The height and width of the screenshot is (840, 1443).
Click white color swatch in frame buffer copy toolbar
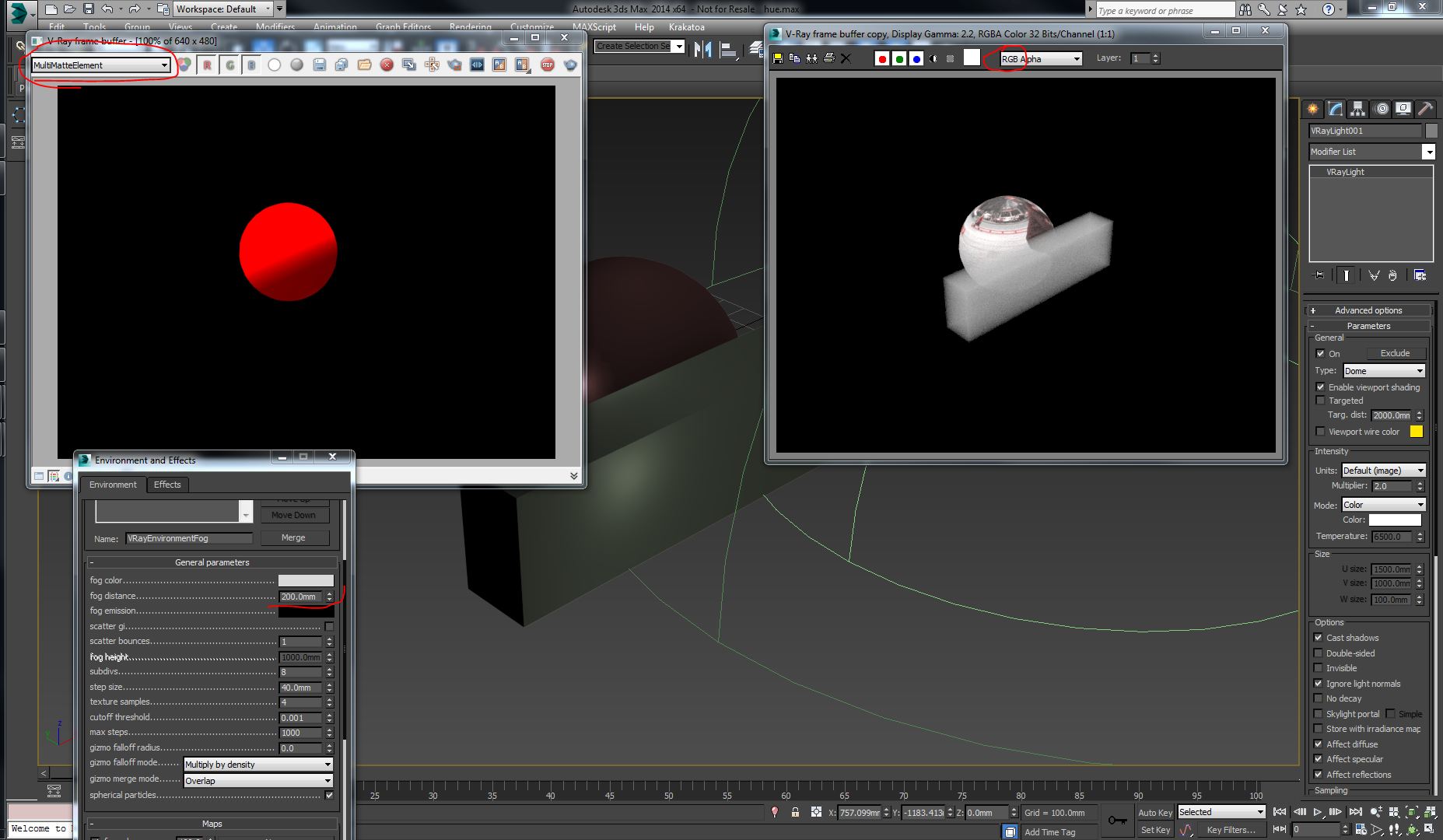[x=972, y=58]
